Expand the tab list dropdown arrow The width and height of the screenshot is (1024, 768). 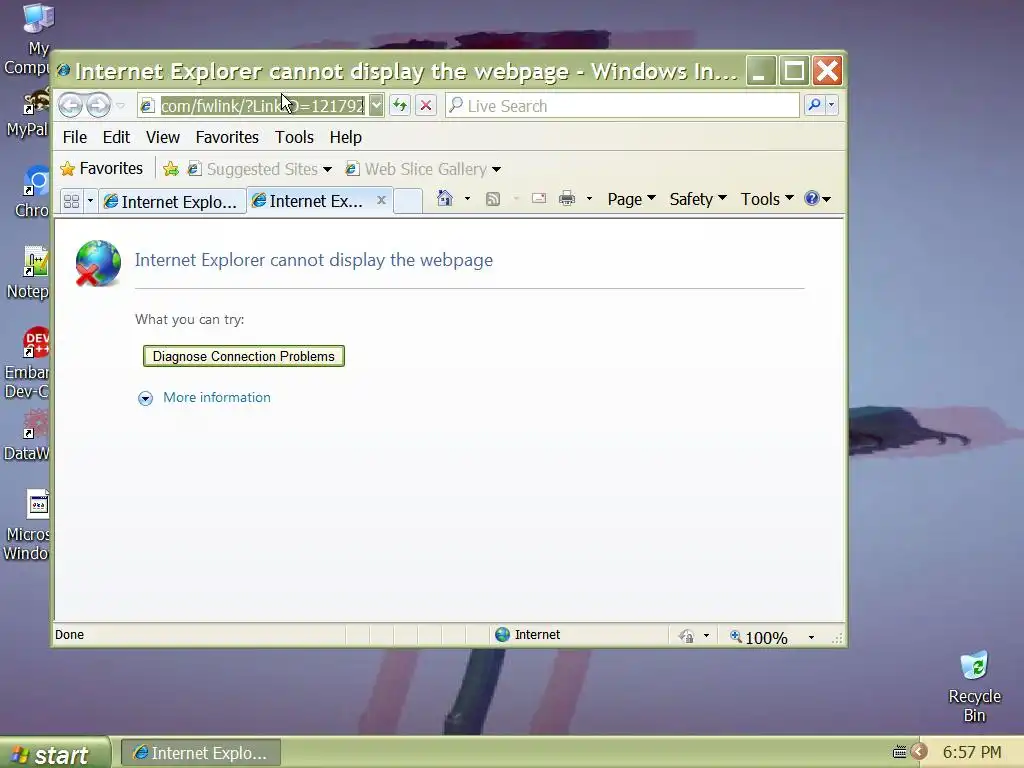(90, 200)
